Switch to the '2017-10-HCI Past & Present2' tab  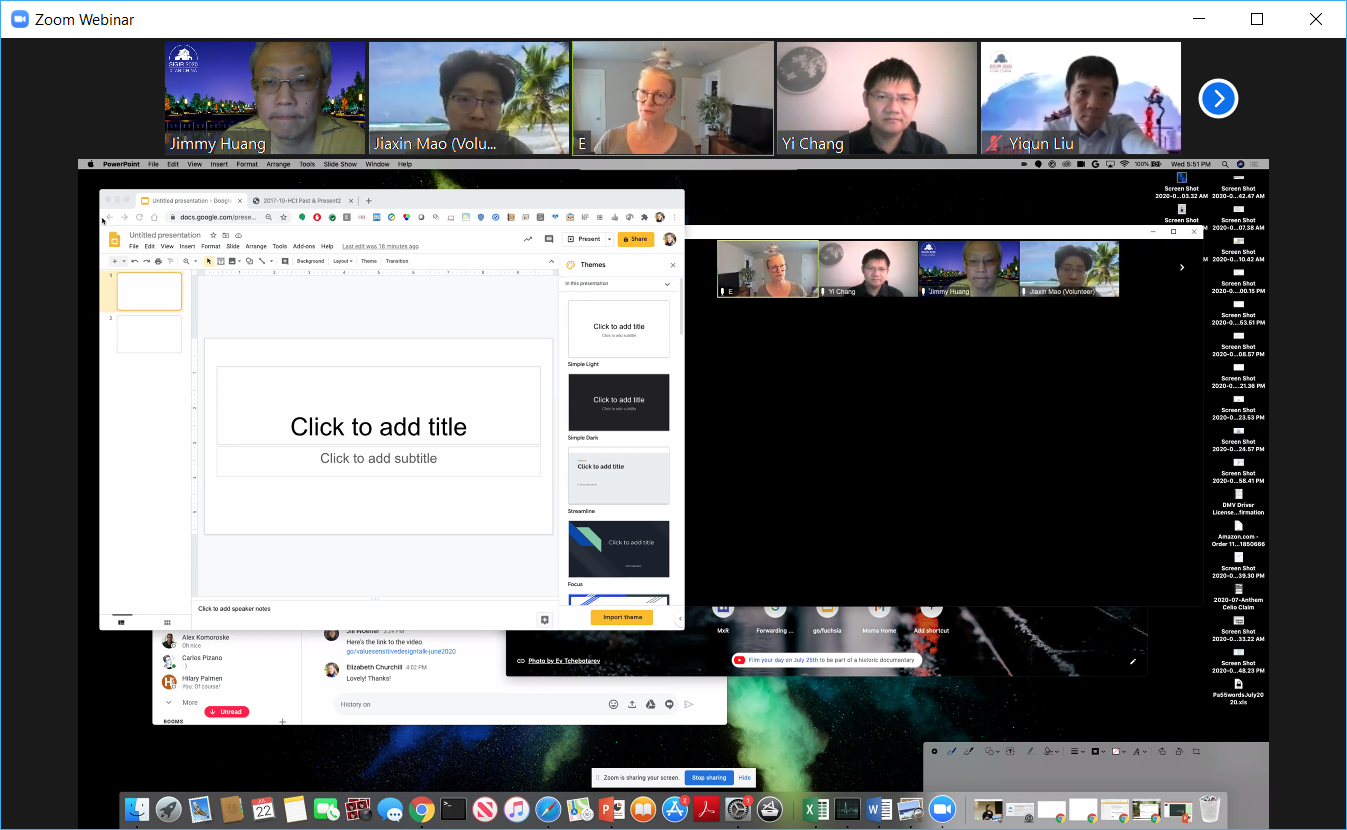click(303, 201)
